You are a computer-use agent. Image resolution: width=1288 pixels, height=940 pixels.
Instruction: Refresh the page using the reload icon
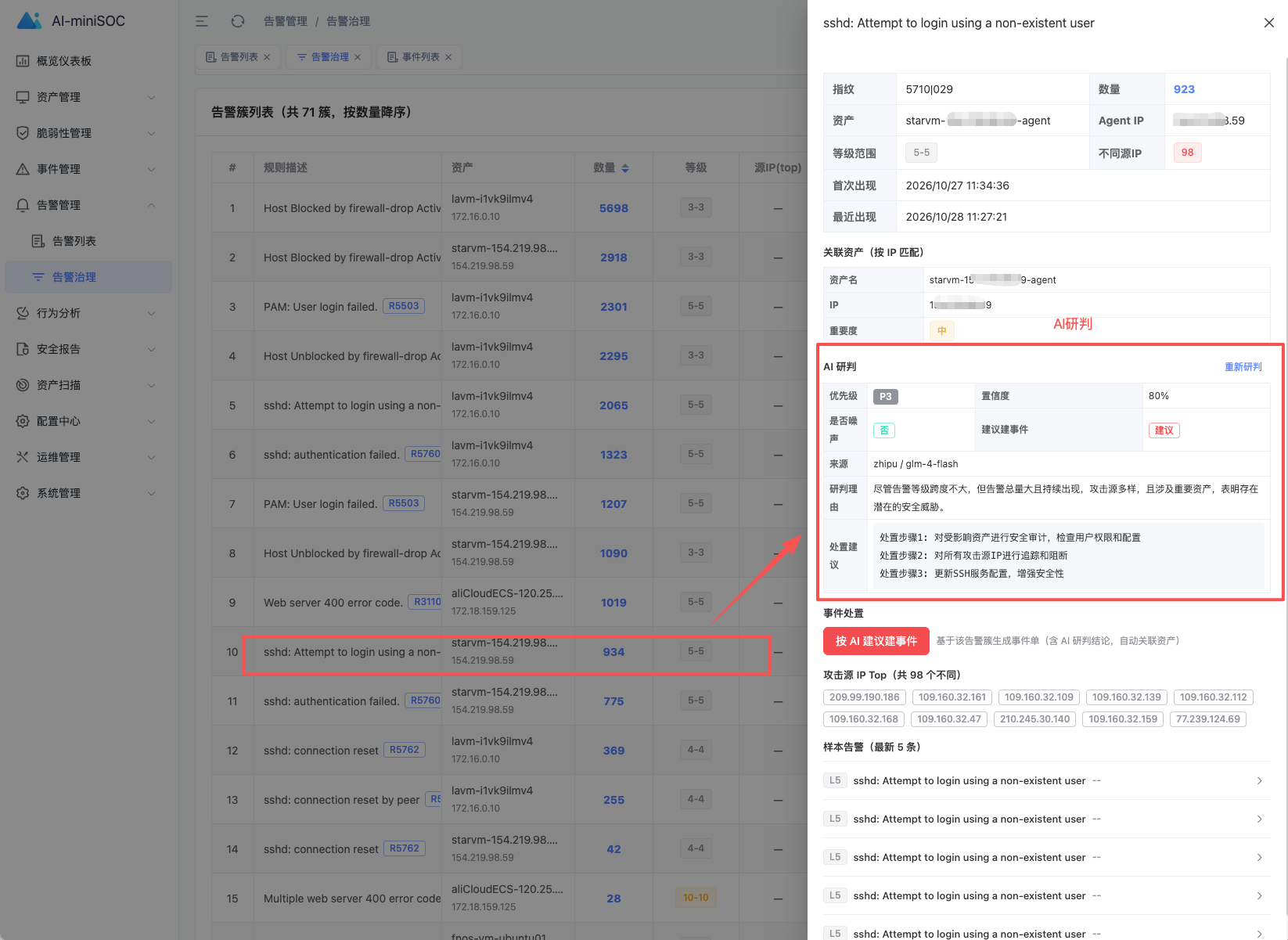pos(238,21)
